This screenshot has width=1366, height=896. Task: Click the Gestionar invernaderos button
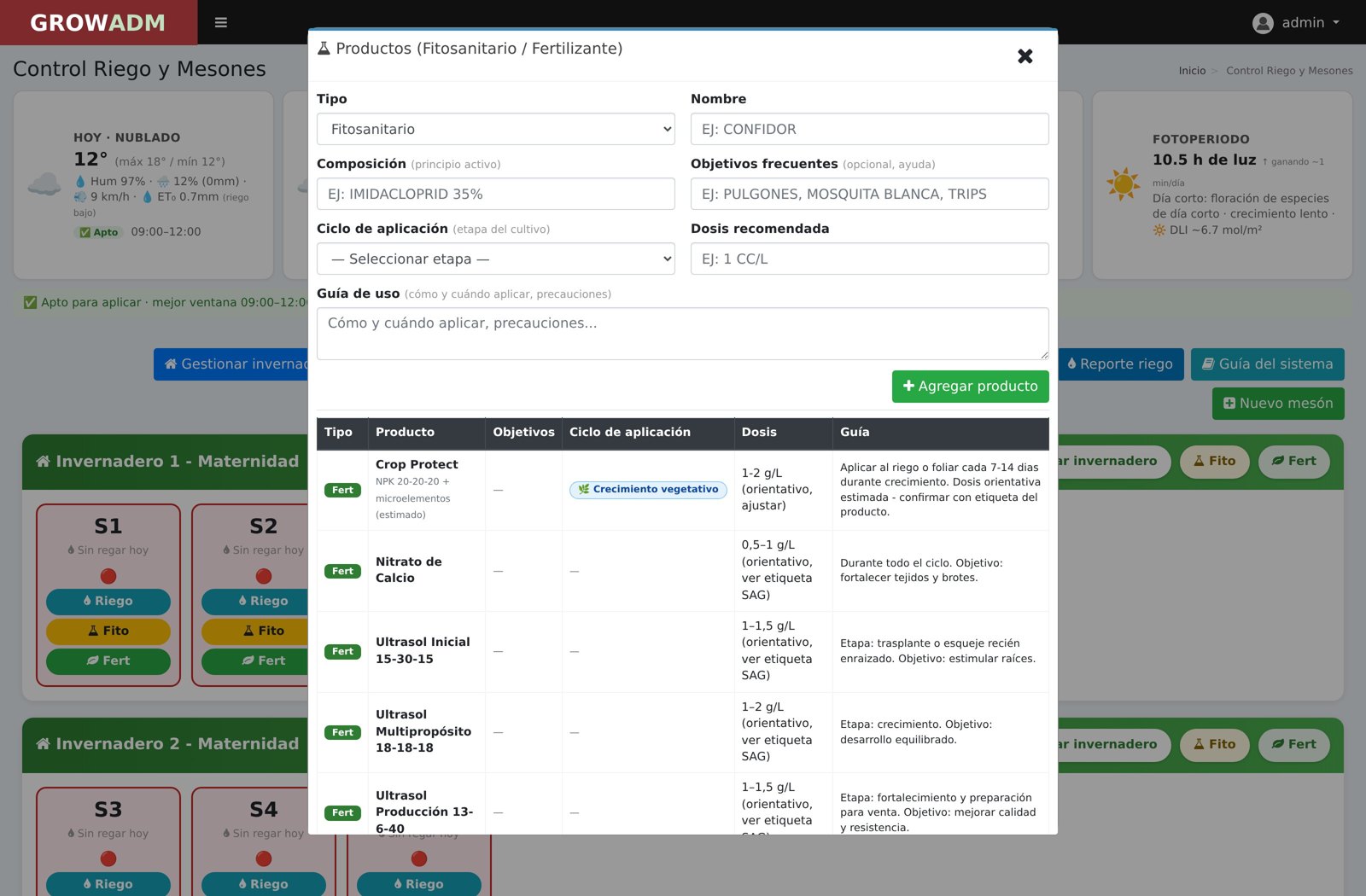pyautogui.click(x=231, y=364)
